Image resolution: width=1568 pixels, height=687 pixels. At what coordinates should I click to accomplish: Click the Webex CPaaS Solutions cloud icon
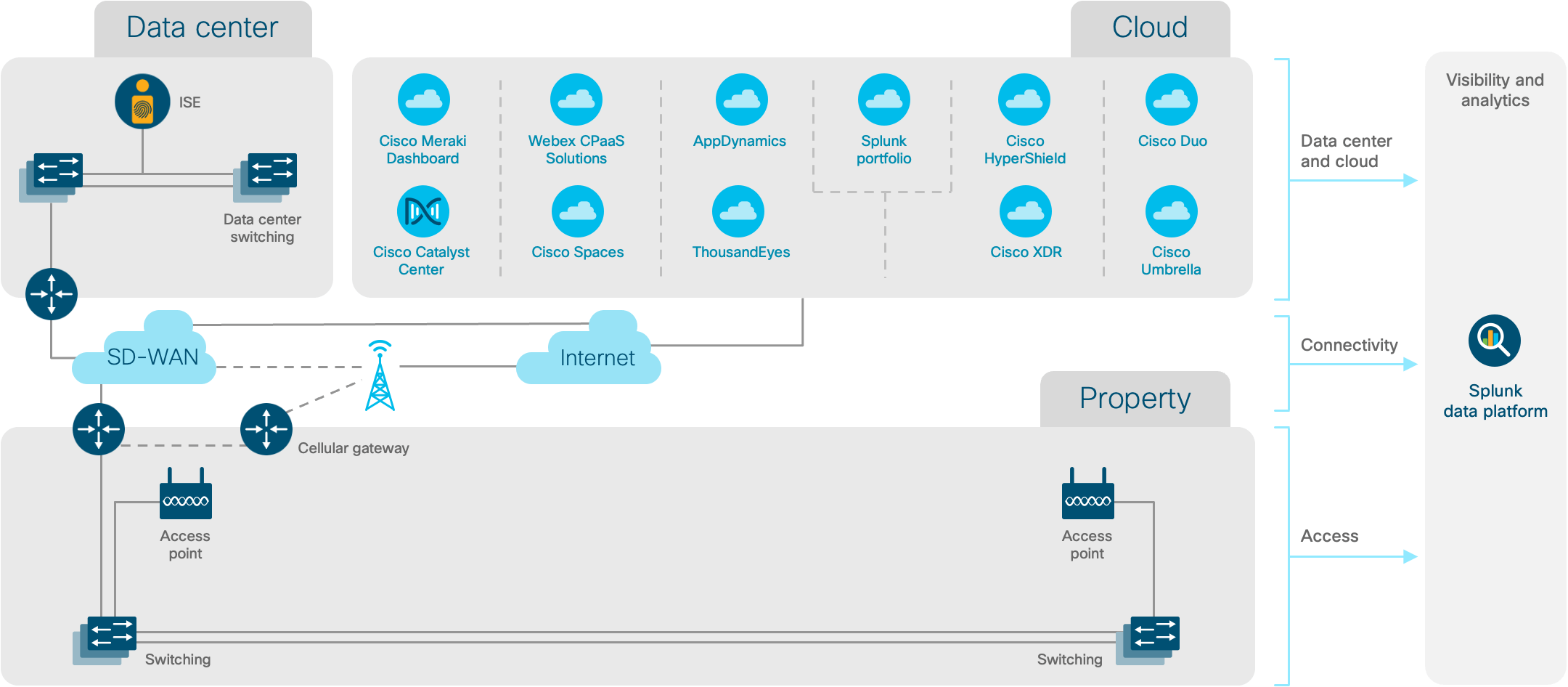[x=576, y=99]
